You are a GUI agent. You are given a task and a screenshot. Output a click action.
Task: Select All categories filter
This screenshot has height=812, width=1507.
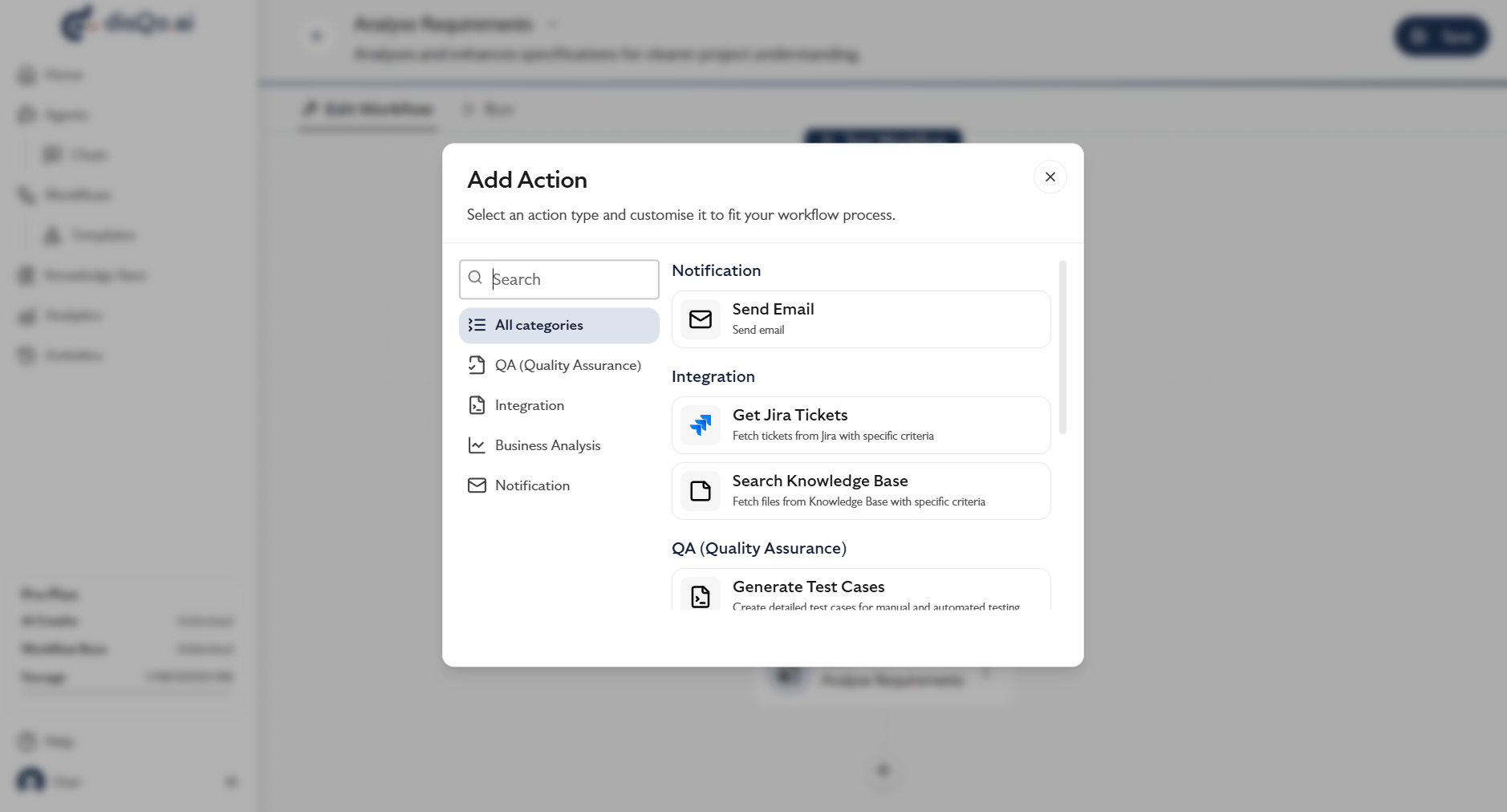pyautogui.click(x=559, y=325)
